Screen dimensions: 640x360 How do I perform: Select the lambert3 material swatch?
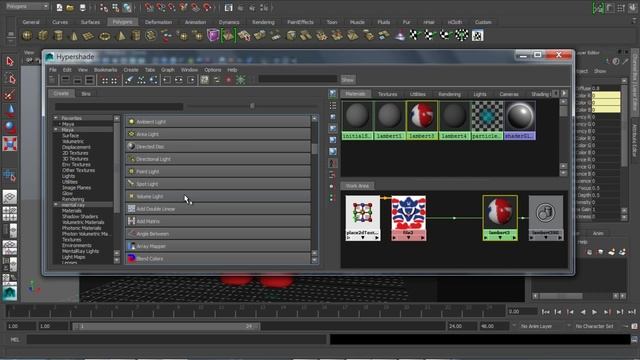[x=422, y=120]
